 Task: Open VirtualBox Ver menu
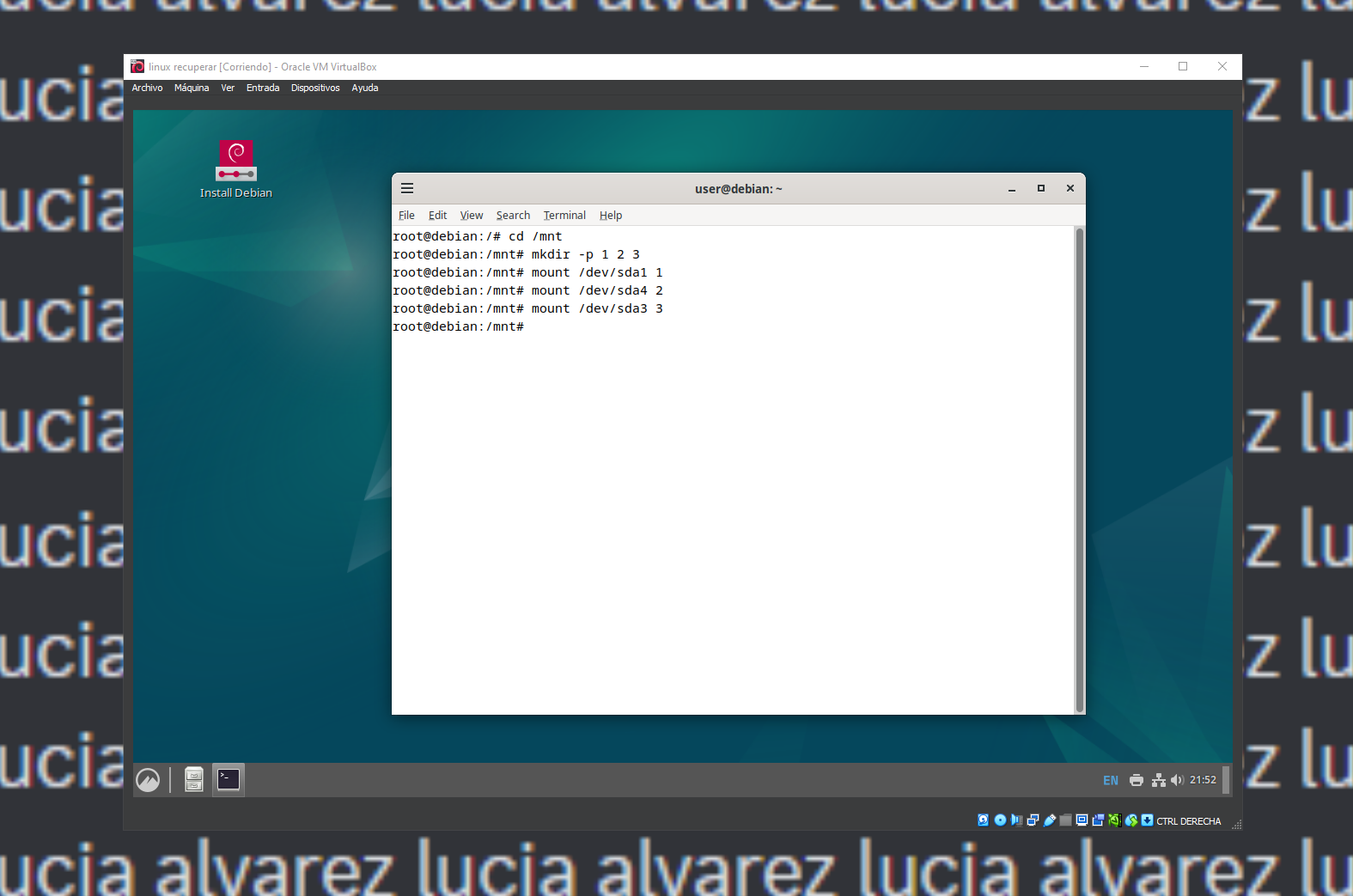tap(228, 88)
